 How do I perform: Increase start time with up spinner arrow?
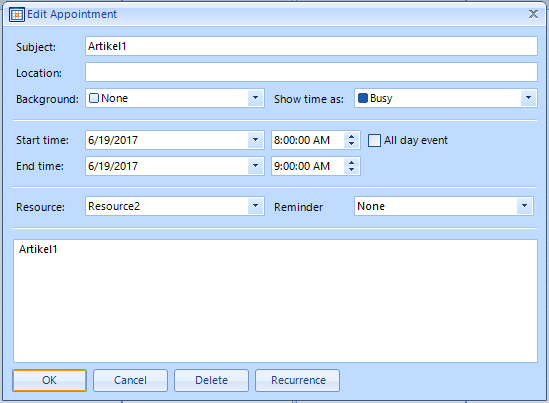(351, 136)
